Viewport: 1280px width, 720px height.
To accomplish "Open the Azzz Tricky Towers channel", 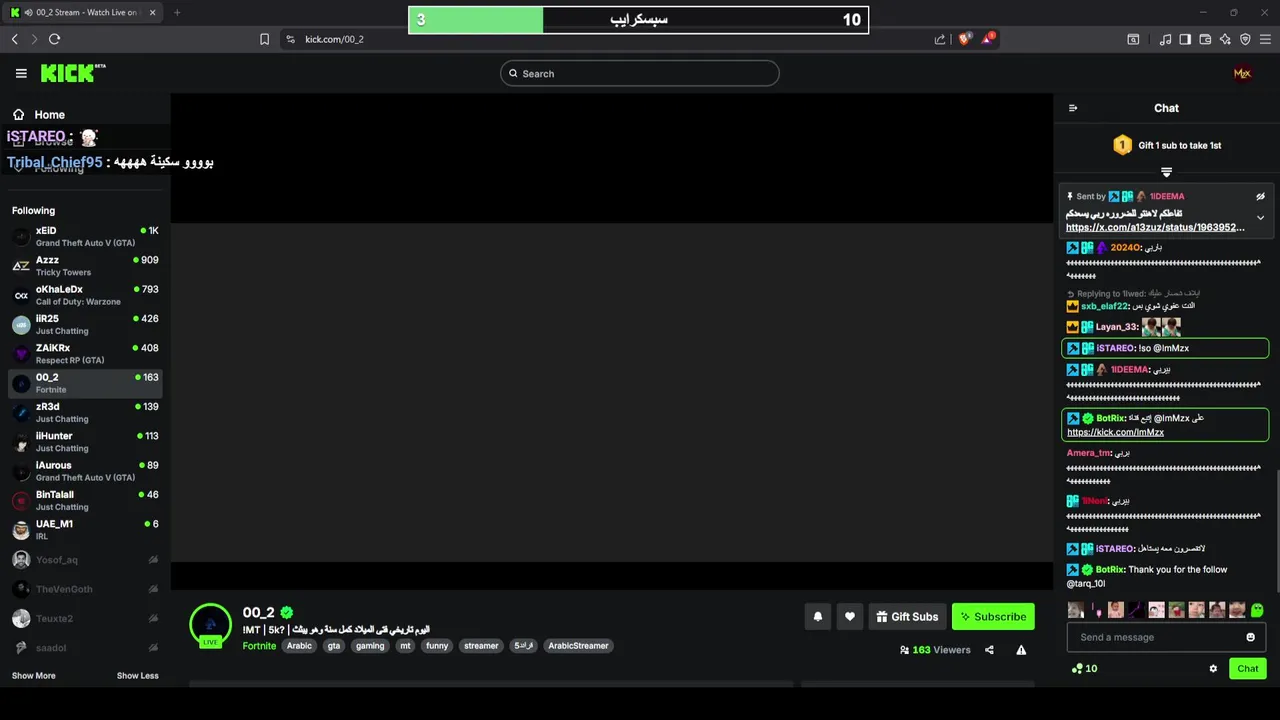I will coord(85,266).
